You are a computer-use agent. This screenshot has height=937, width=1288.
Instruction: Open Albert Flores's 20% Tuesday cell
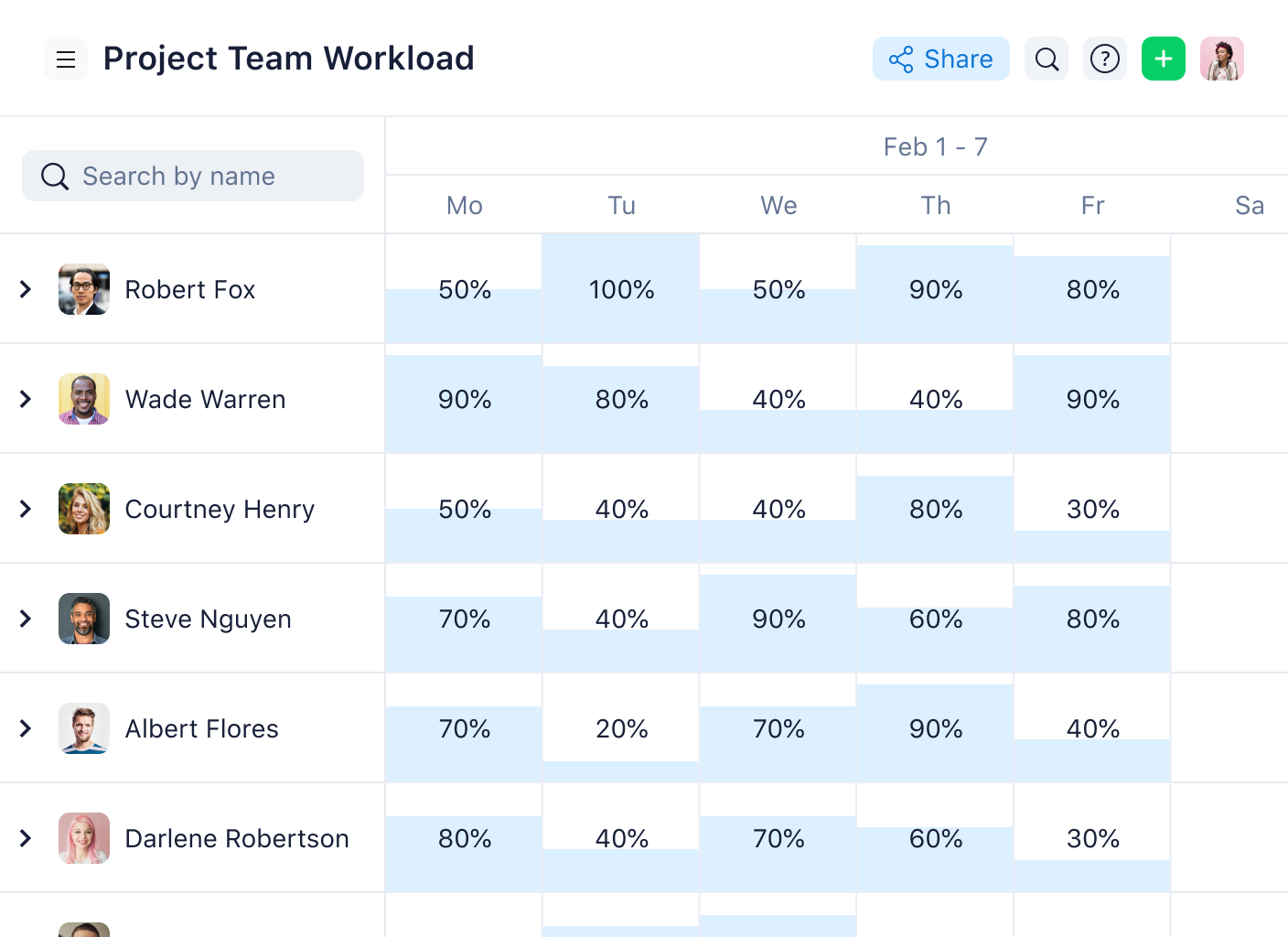[621, 728]
